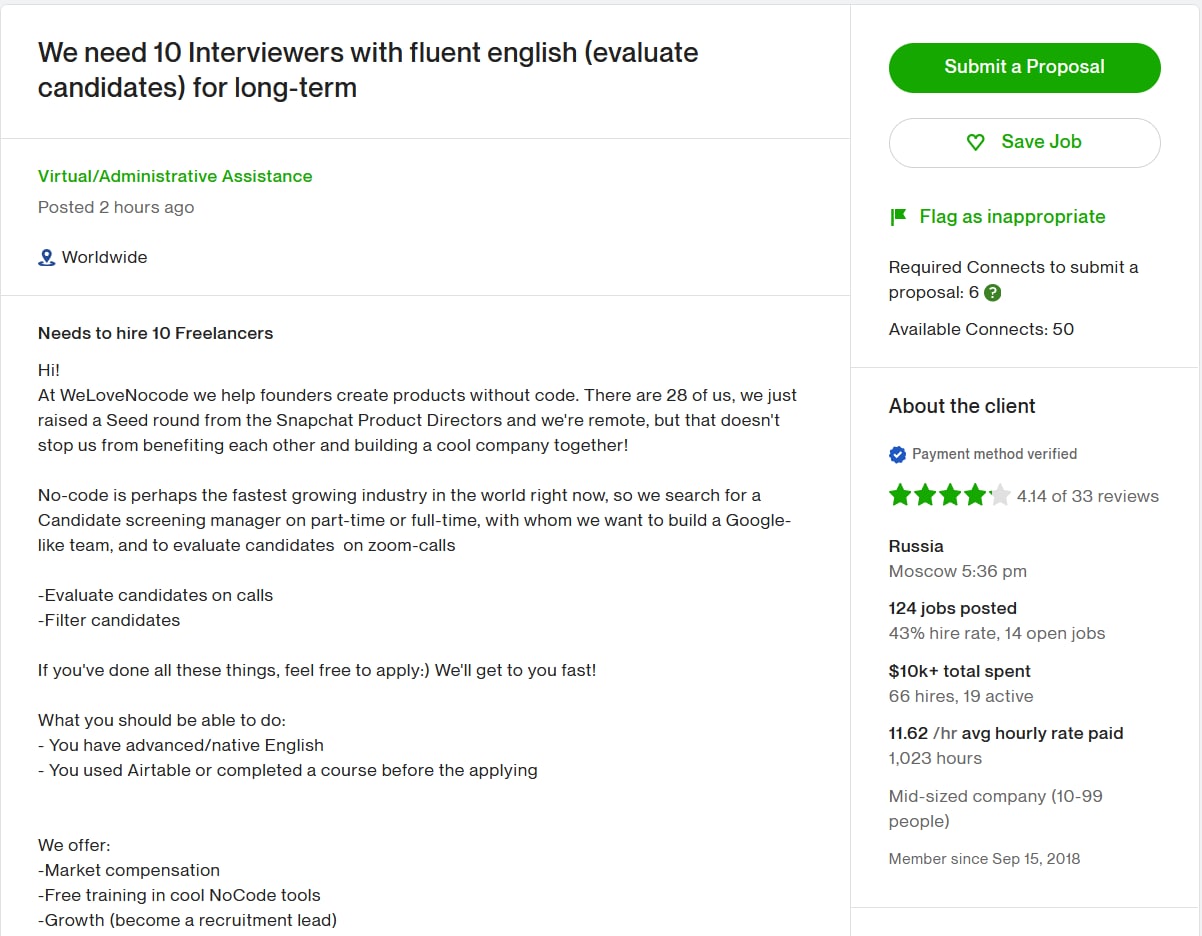Click the Needs to hire 10 Freelancers heading
This screenshot has height=936, width=1202.
[155, 333]
